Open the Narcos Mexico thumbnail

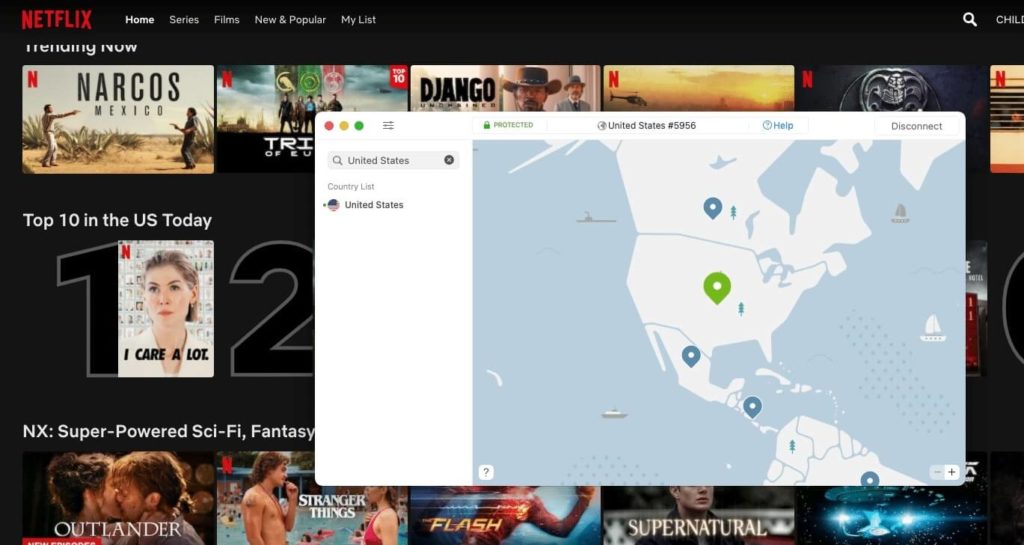pyautogui.click(x=118, y=119)
